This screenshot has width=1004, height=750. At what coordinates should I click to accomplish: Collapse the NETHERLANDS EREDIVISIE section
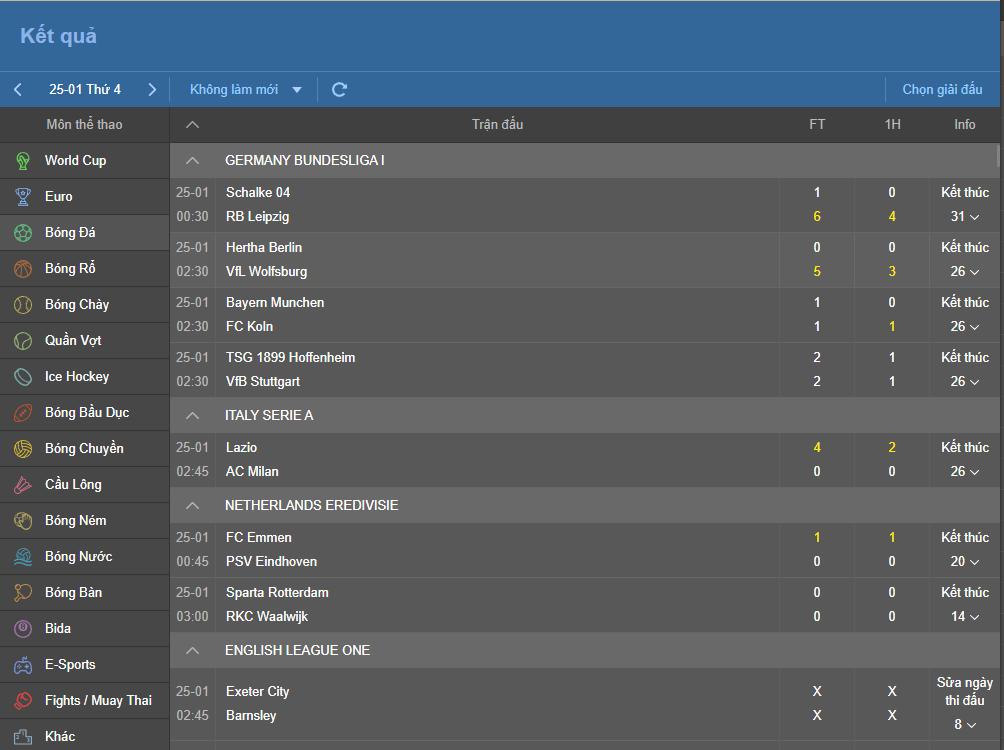[x=192, y=506]
